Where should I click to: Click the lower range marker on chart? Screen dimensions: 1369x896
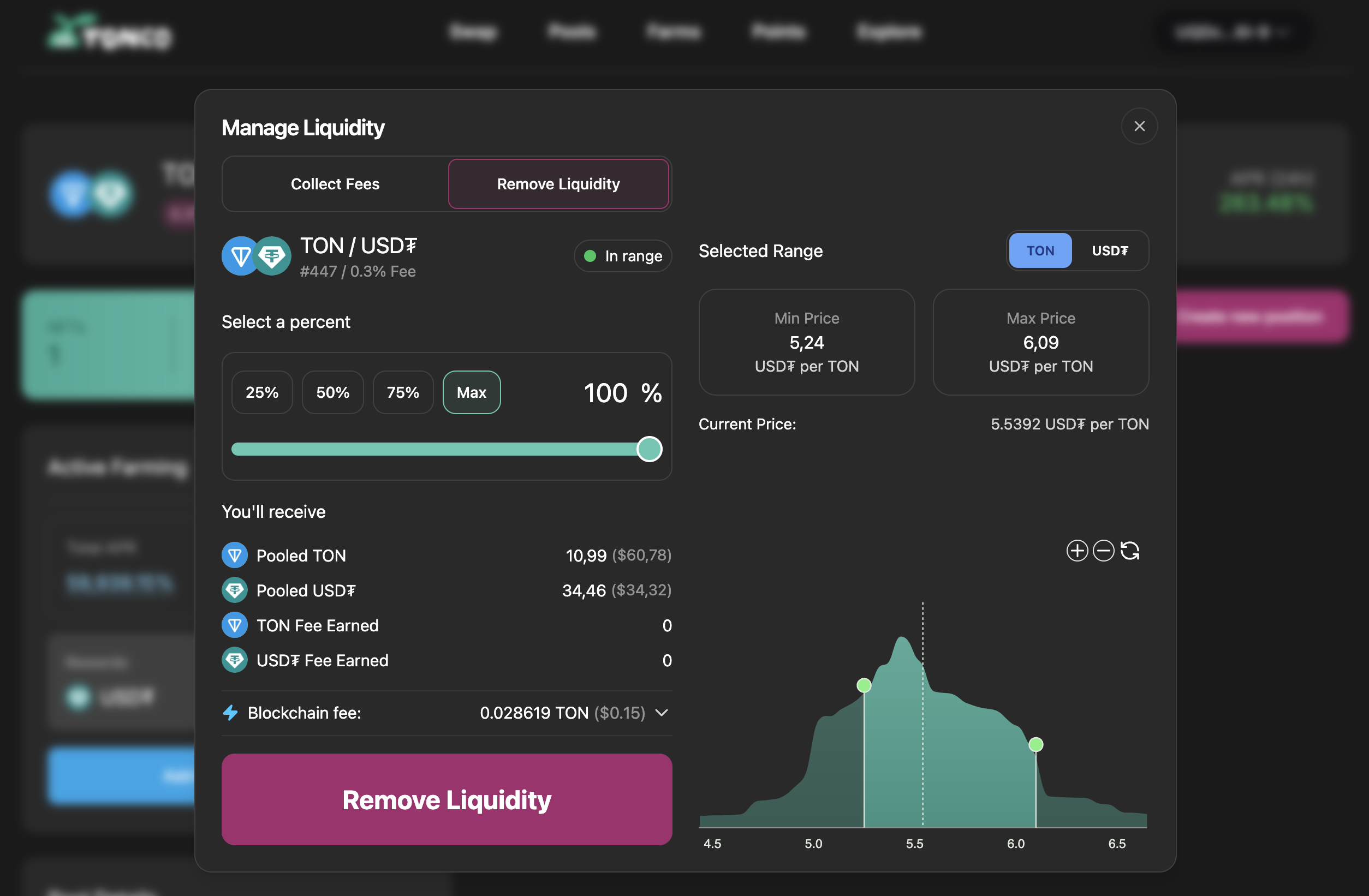(x=864, y=685)
